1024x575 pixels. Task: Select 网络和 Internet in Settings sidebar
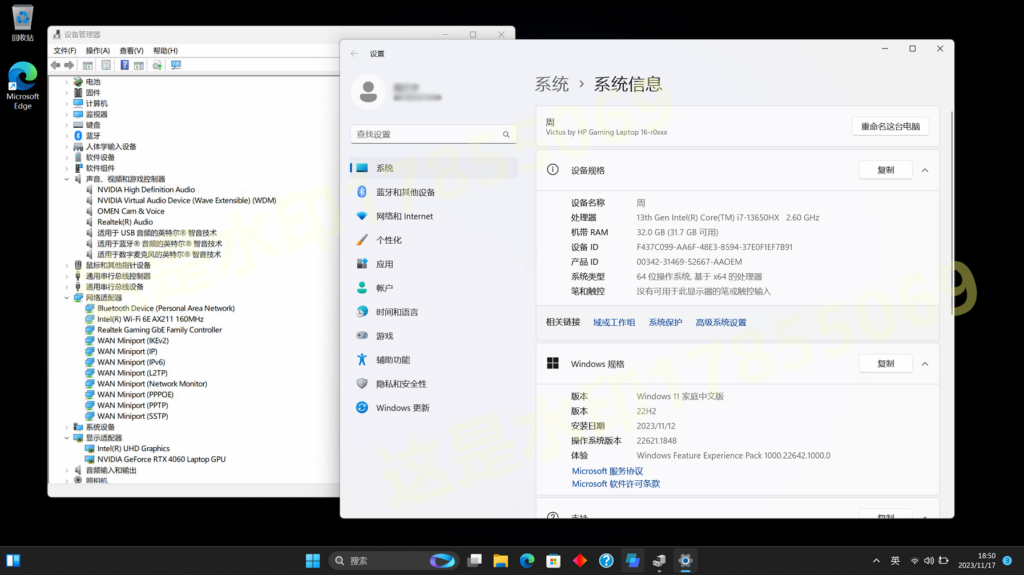[434, 216]
